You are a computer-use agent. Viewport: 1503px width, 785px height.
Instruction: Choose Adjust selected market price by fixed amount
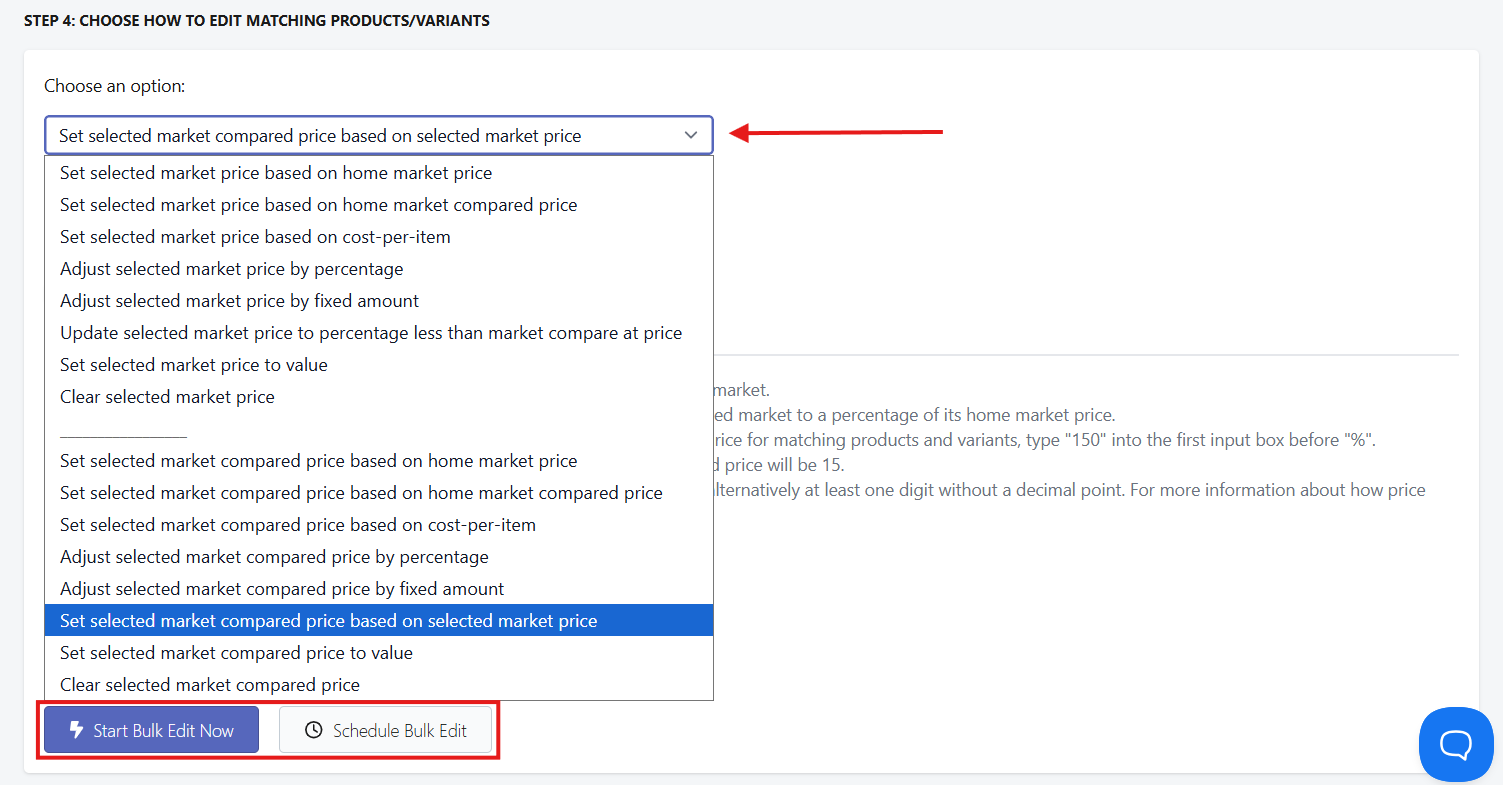pyautogui.click(x=379, y=301)
